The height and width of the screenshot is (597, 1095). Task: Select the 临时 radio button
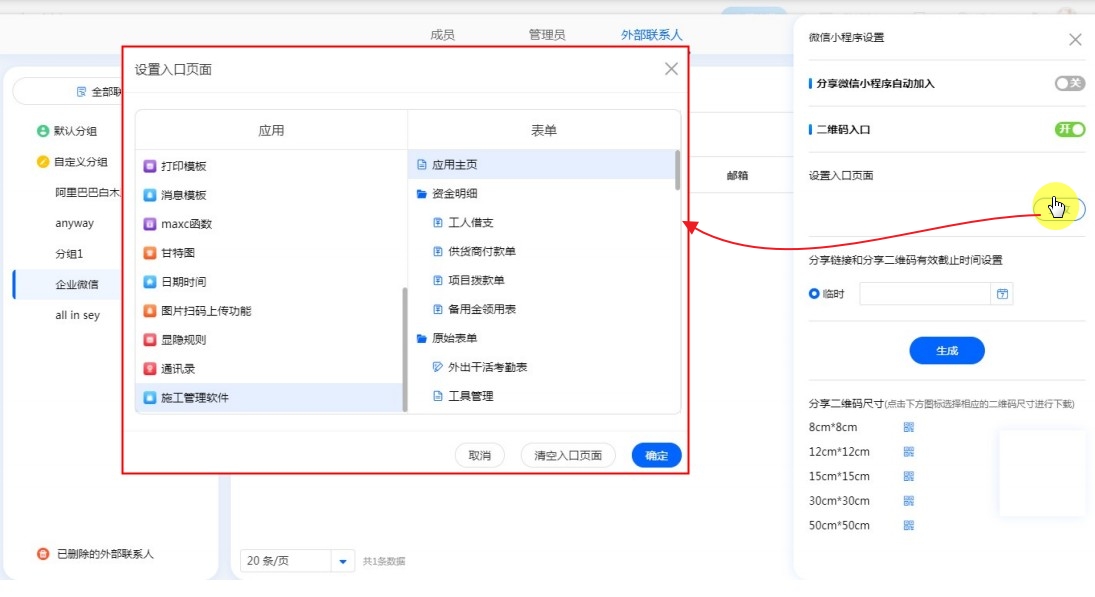tap(814, 294)
